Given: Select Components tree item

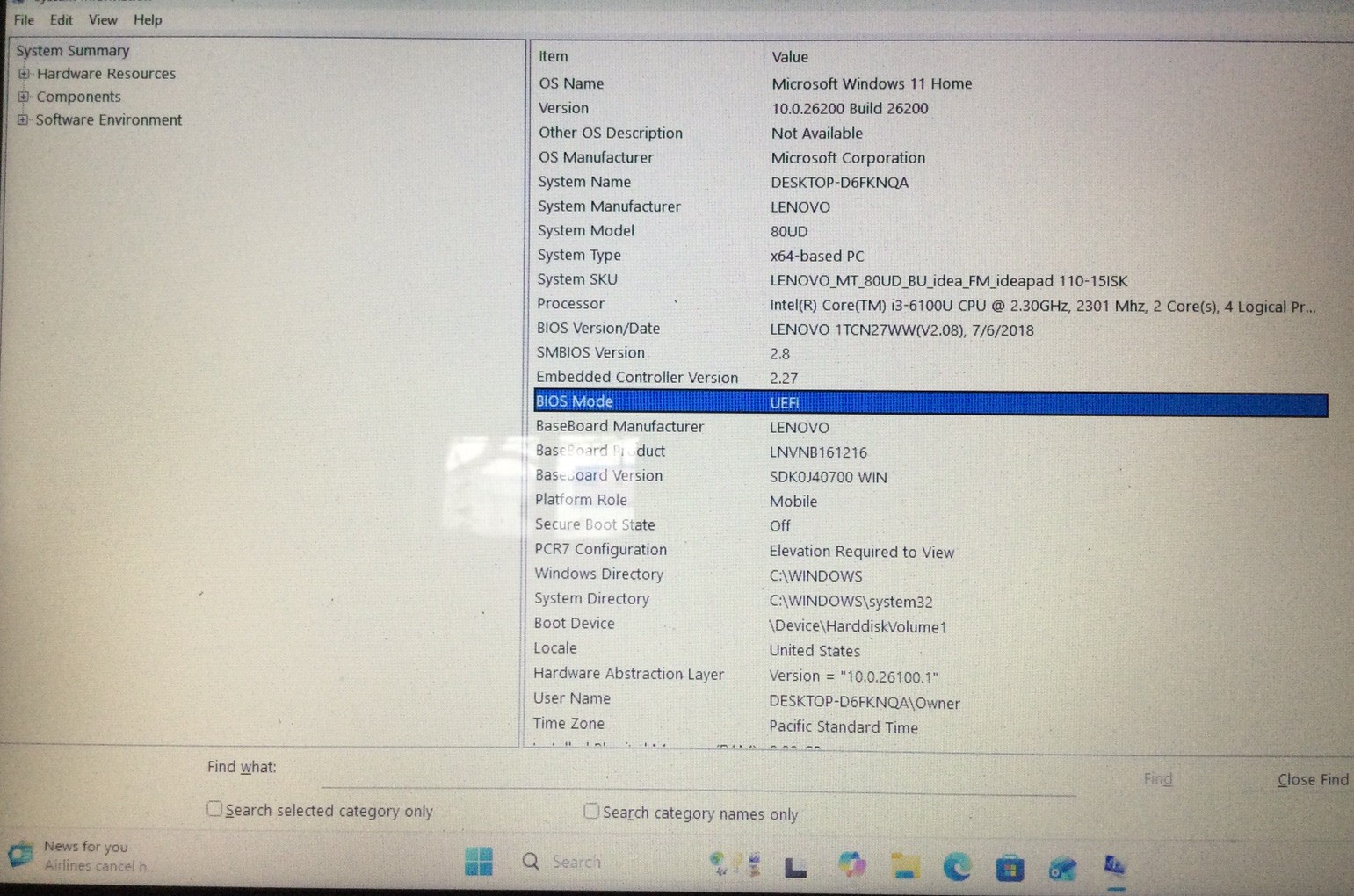Looking at the screenshot, I should [78, 97].
